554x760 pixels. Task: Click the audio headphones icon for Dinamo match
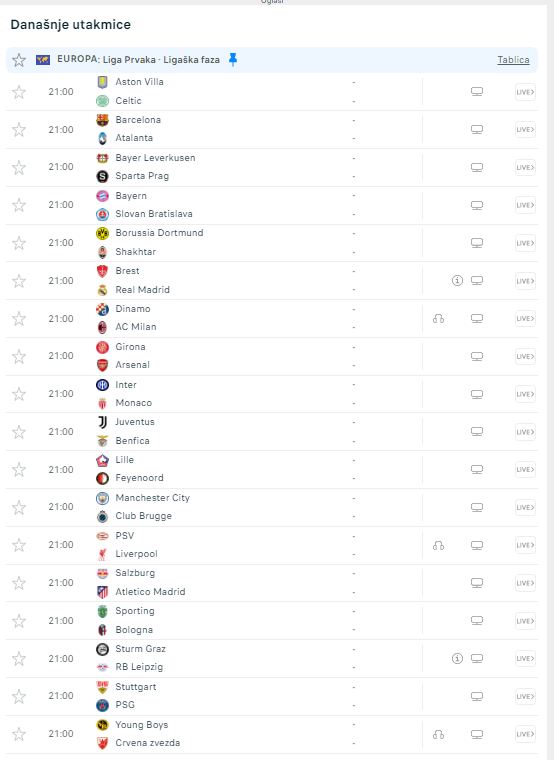tap(438, 318)
